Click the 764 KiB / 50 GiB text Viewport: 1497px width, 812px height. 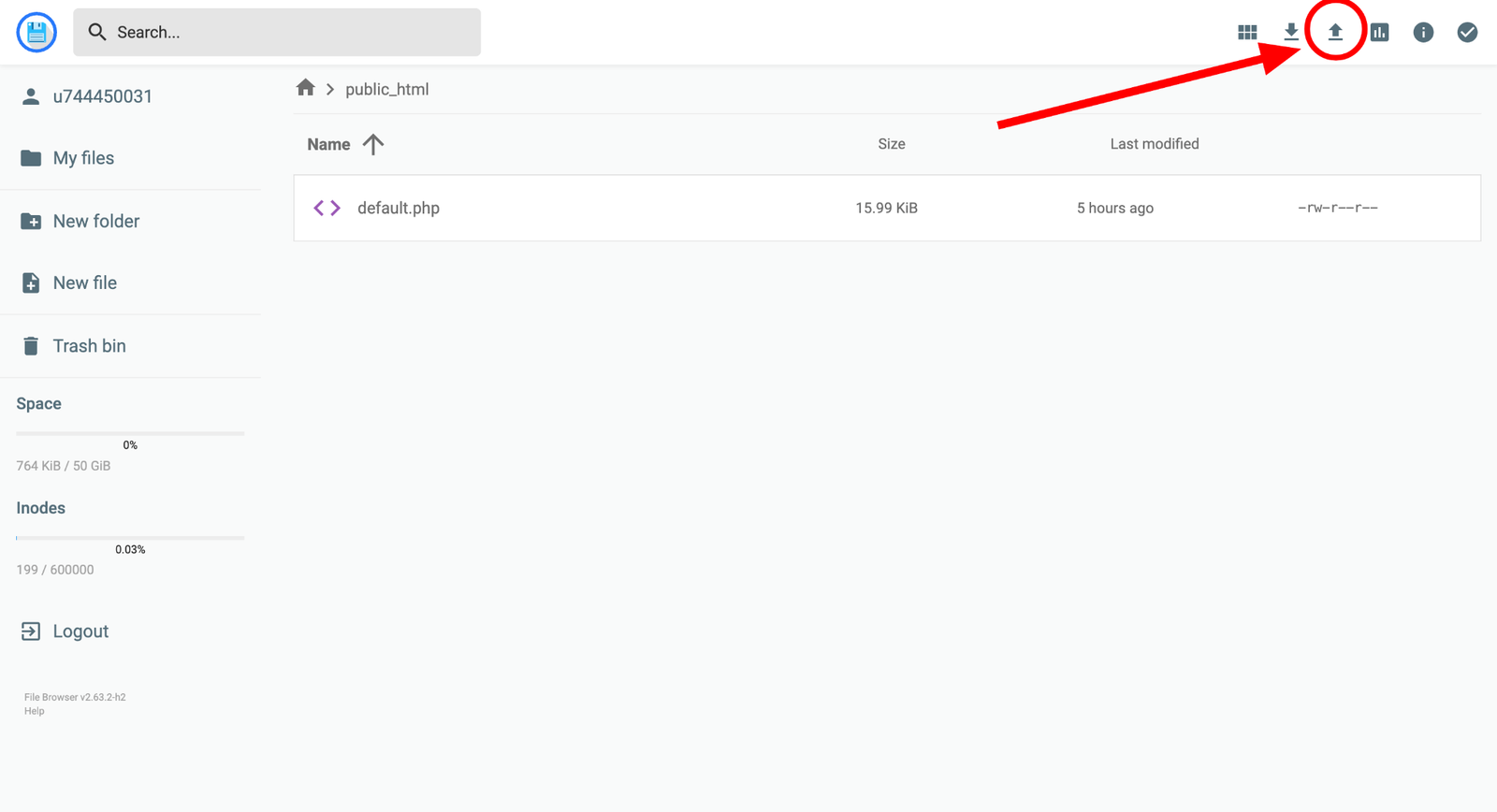[x=64, y=466]
